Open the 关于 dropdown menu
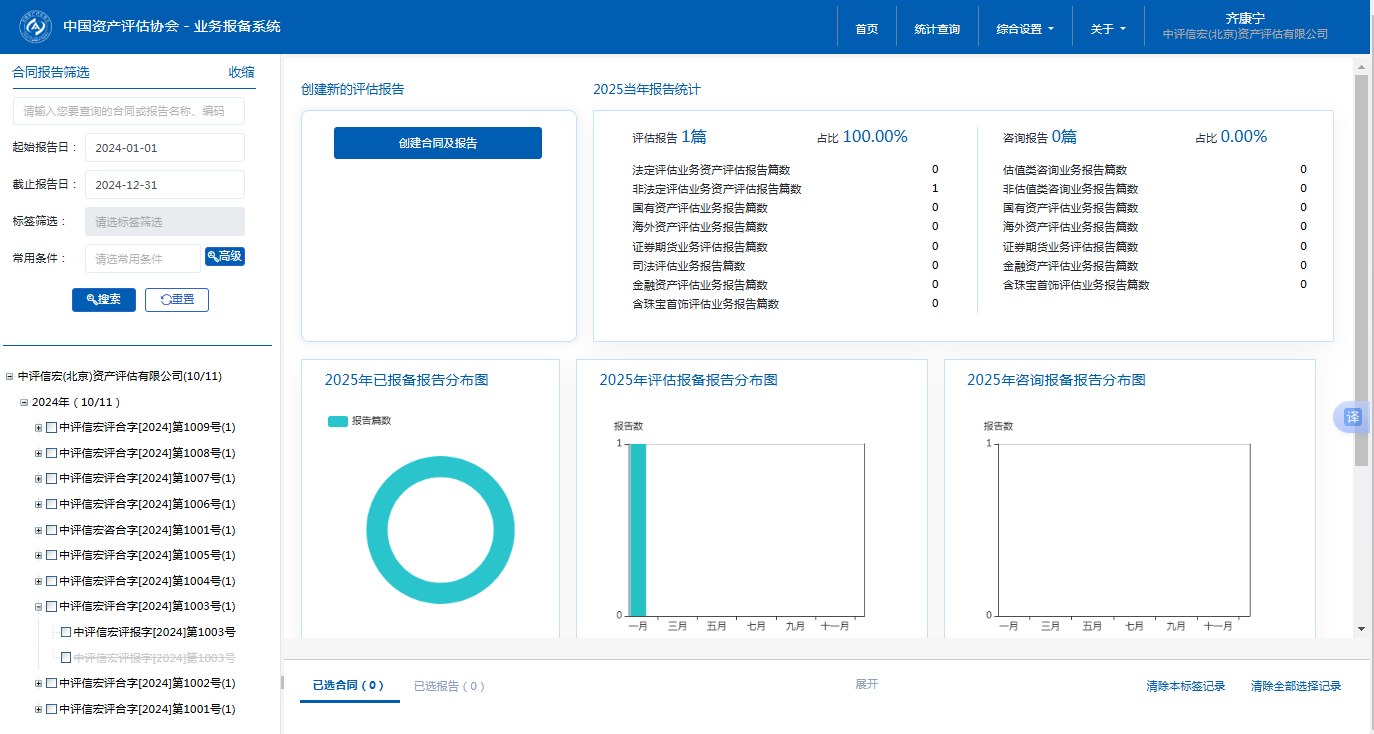1374x734 pixels. tap(1107, 29)
